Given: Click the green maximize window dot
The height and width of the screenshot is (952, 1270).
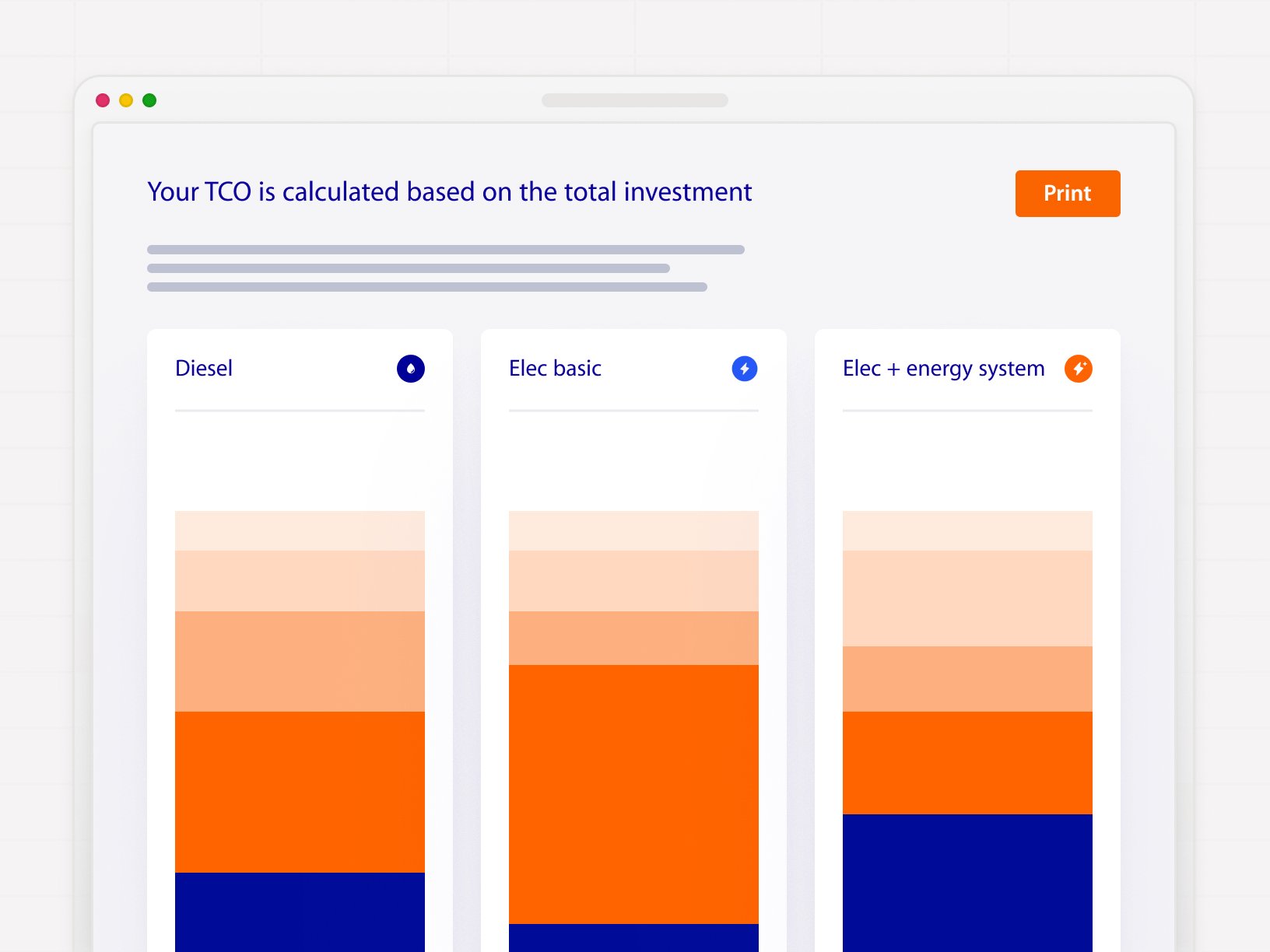Looking at the screenshot, I should tap(149, 100).
